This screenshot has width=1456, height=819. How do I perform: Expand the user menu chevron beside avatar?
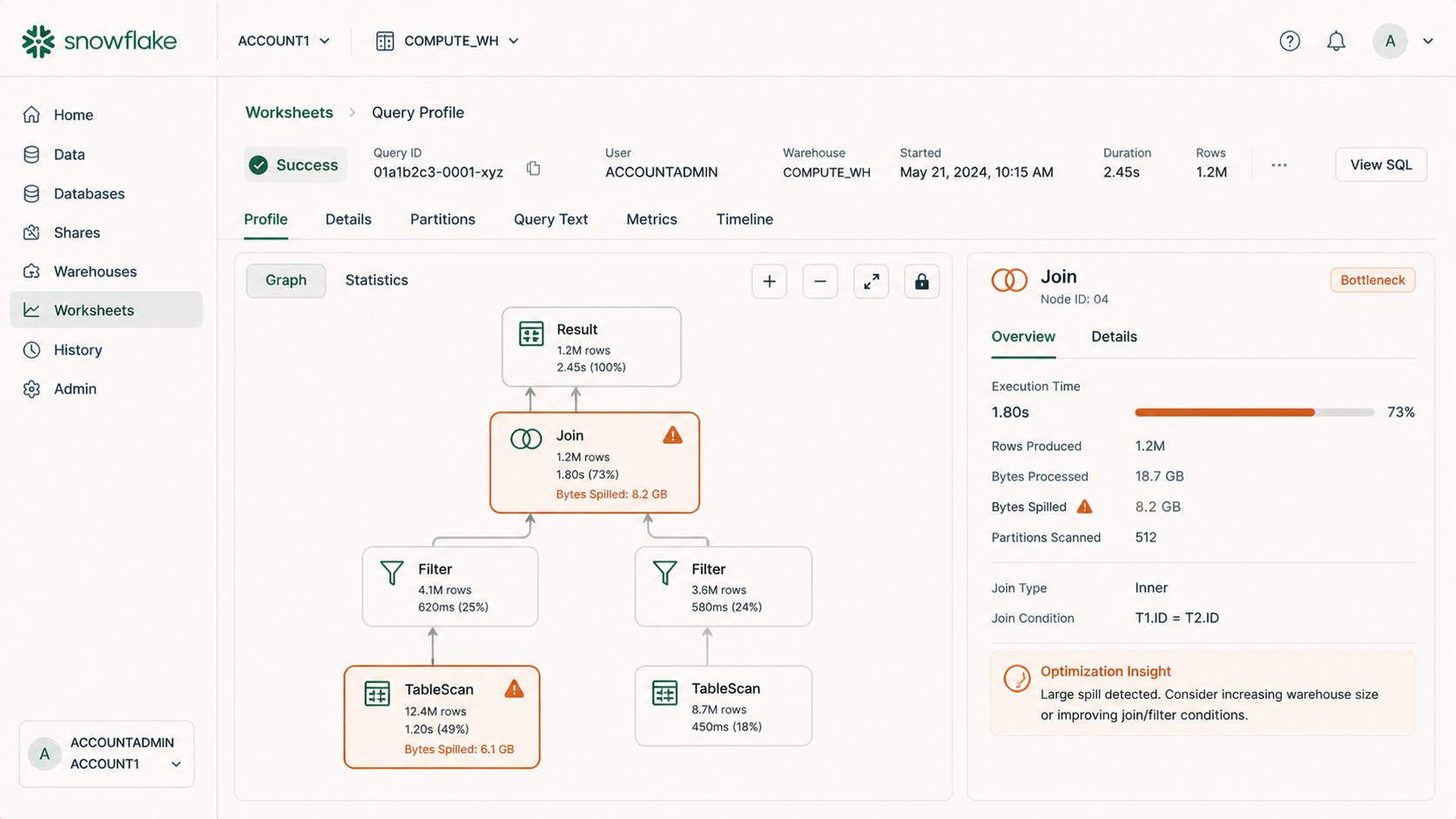[x=1428, y=41]
